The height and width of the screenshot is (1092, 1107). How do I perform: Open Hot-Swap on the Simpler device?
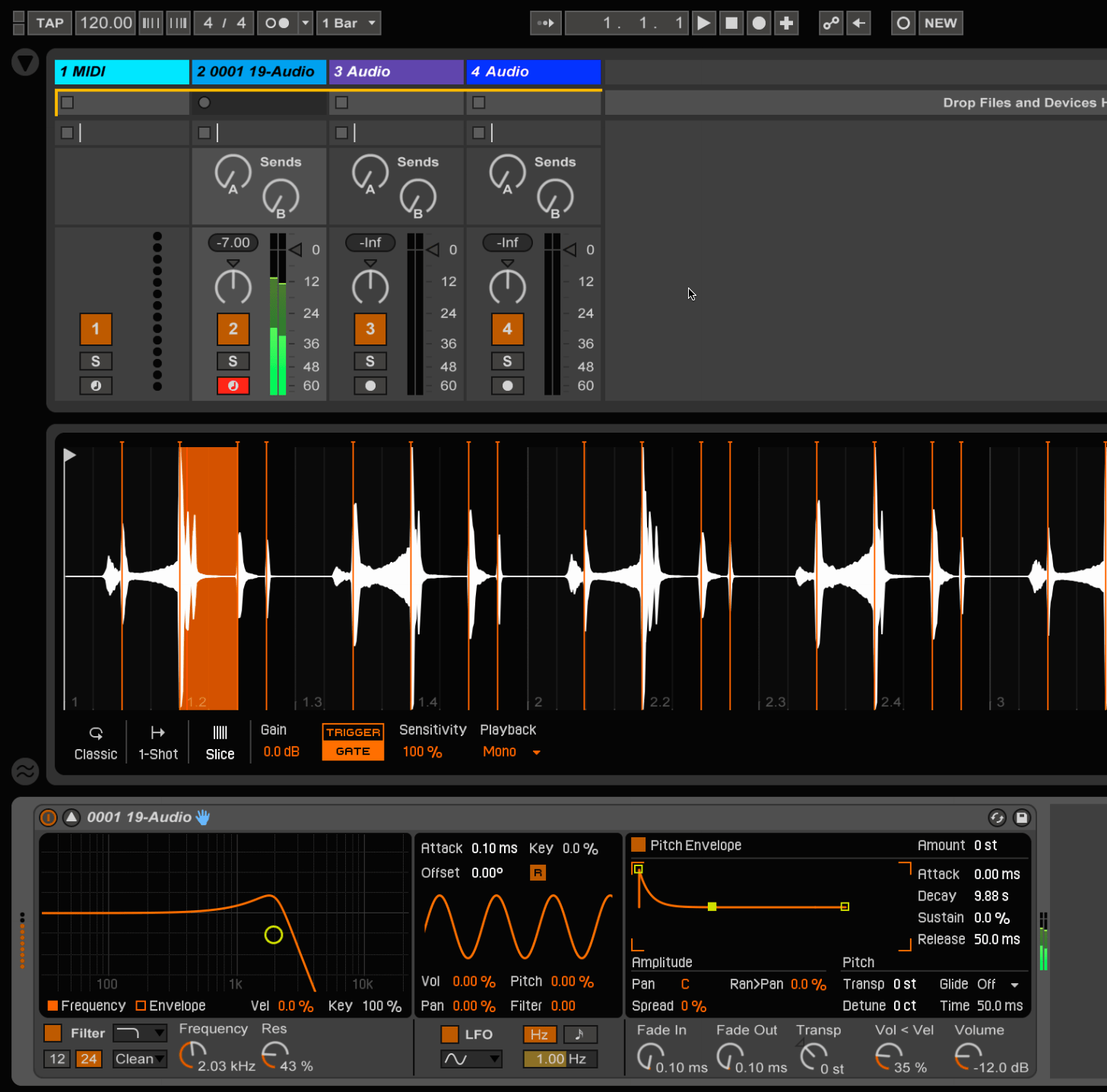pos(997,817)
